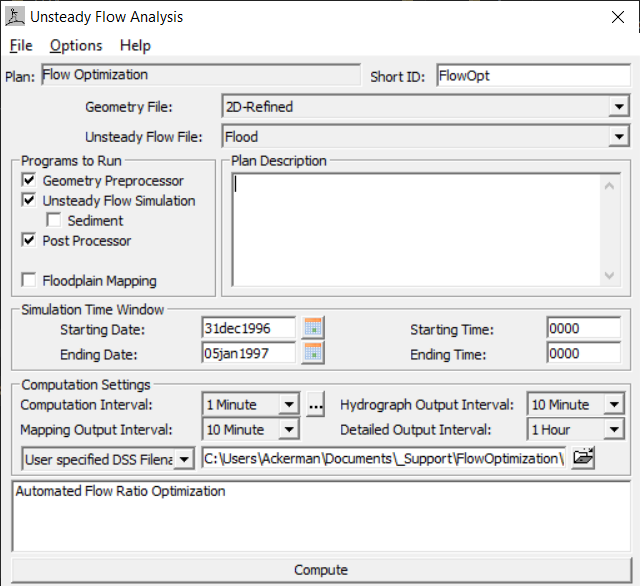640x586 pixels.
Task: Open the File menu
Action: pyautogui.click(x=21, y=45)
